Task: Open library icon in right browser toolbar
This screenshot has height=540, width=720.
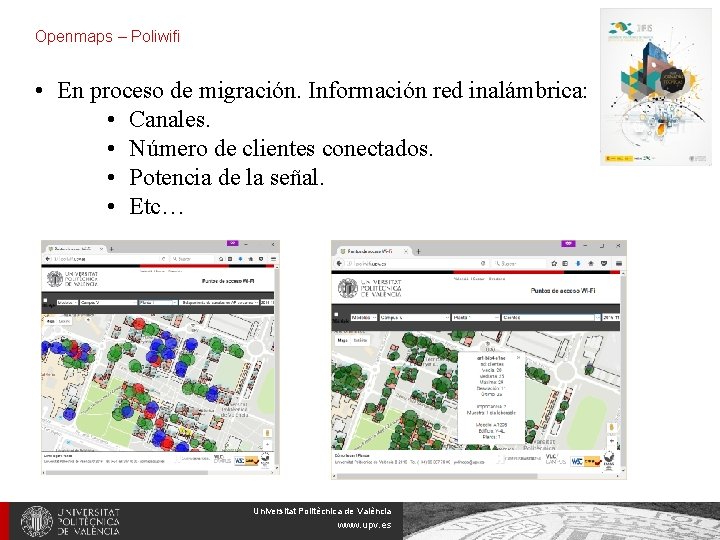Action: point(566,264)
